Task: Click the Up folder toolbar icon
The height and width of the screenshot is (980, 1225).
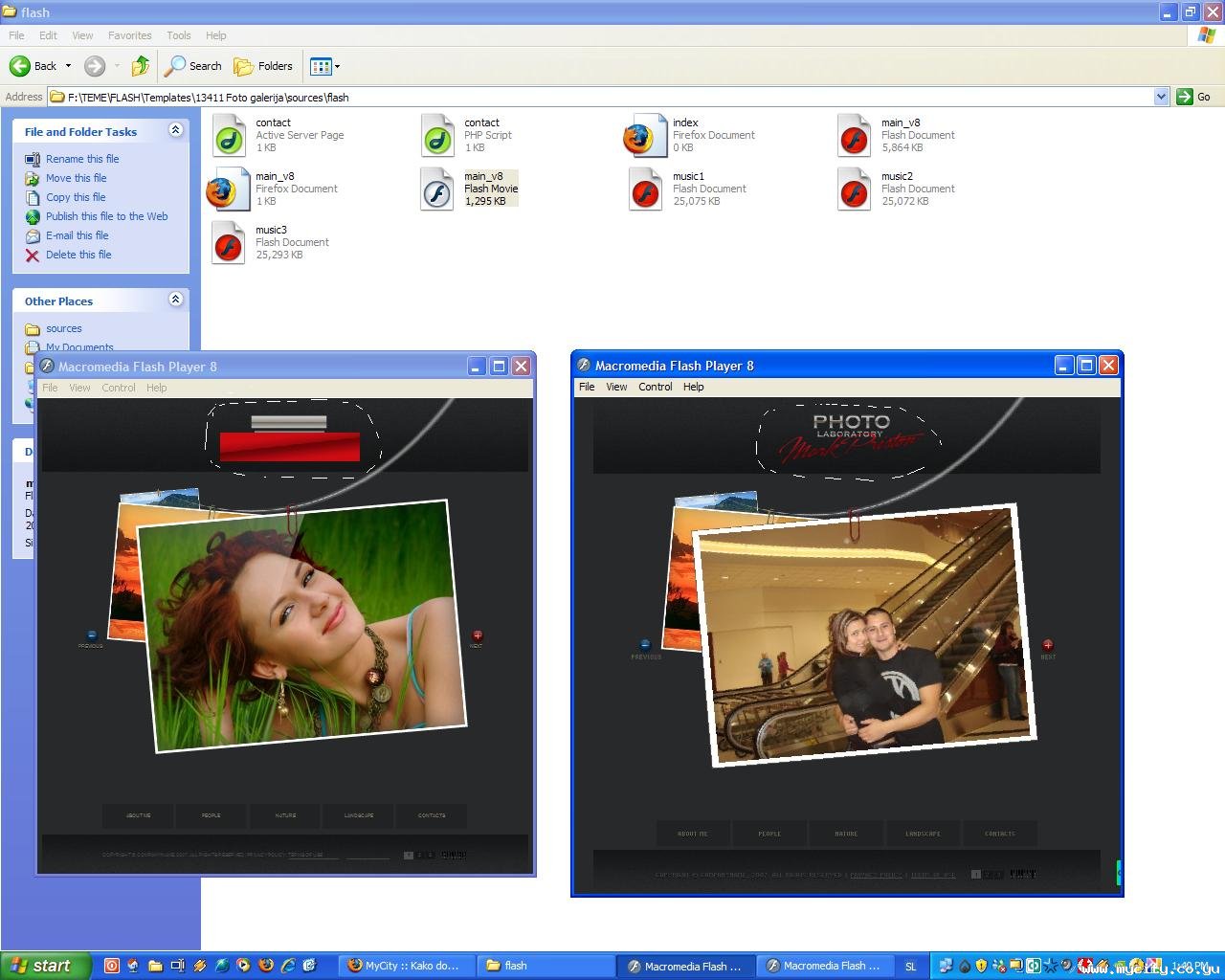Action: (141, 66)
